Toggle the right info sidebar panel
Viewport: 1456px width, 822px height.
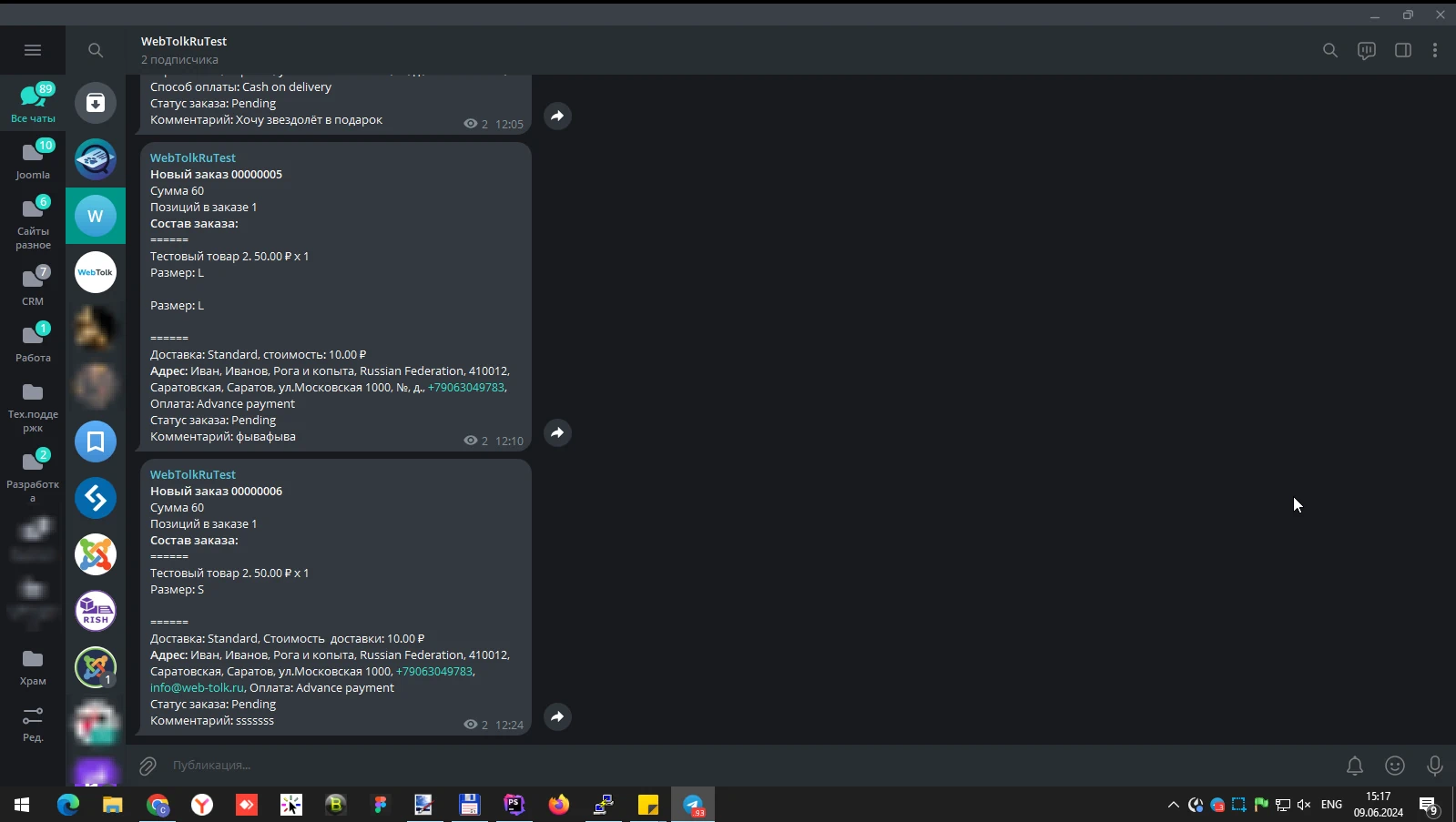point(1402,50)
